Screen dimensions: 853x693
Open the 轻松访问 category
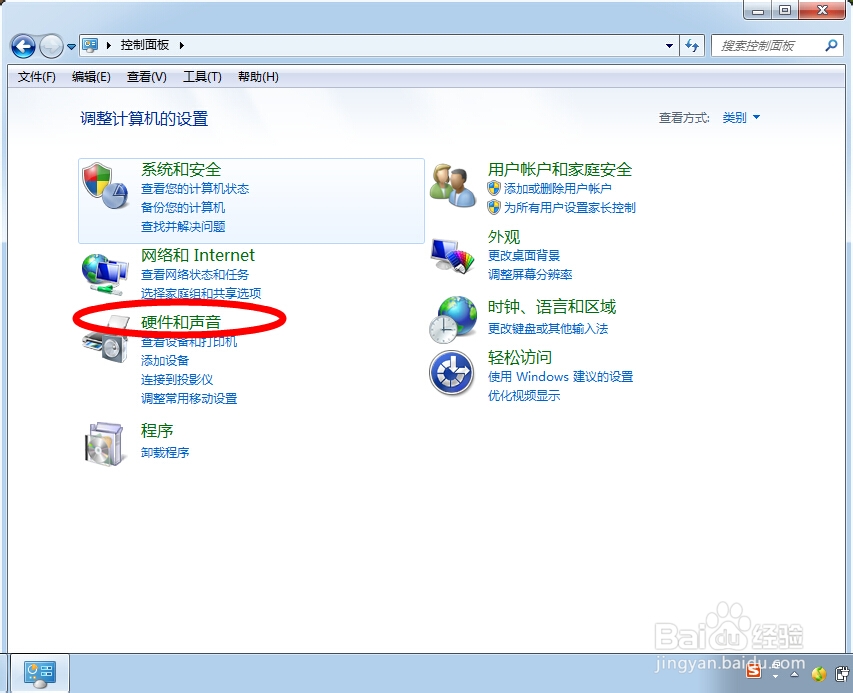pos(520,357)
